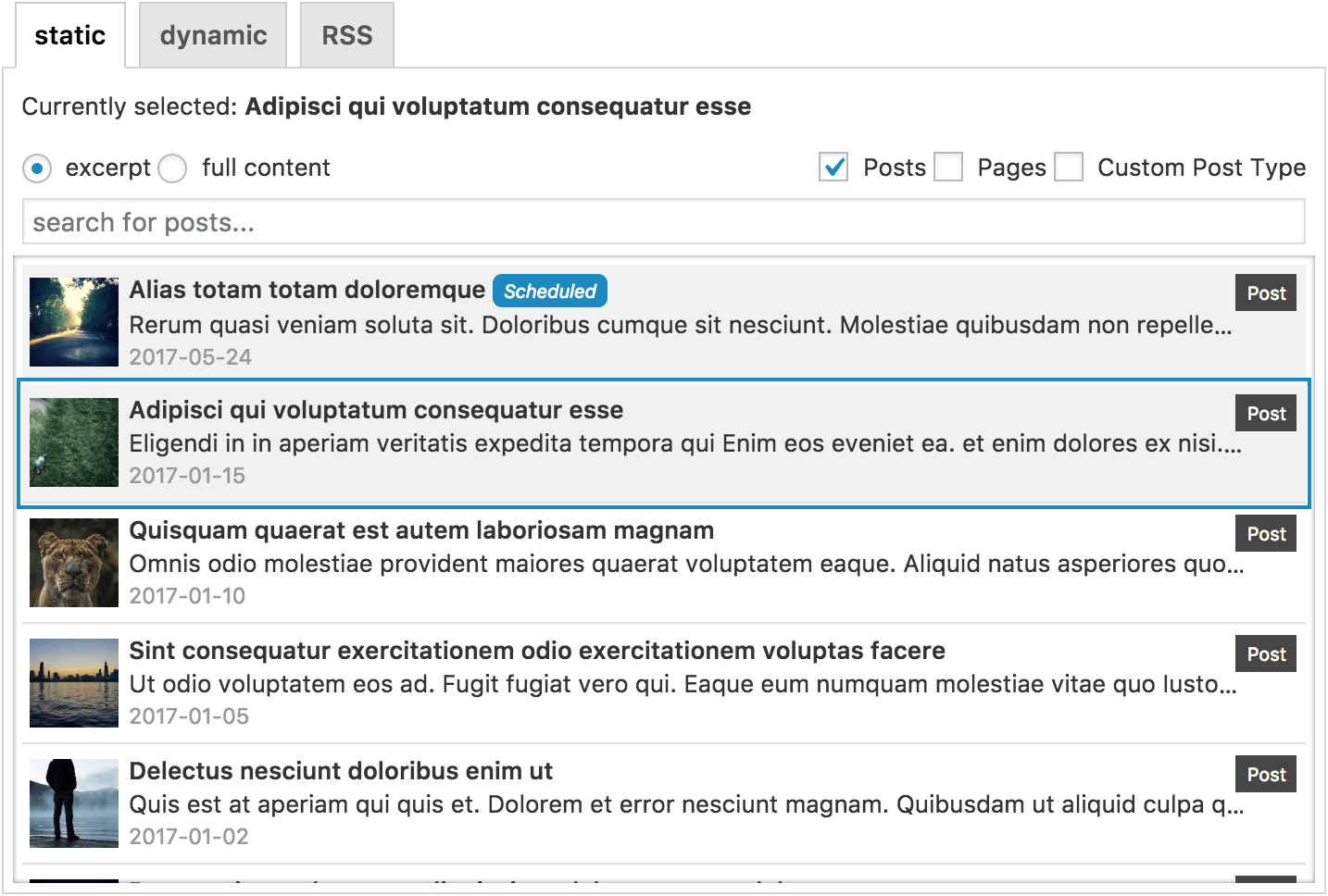Tick the Custom Post Type checkbox

pyautogui.click(x=1069, y=168)
